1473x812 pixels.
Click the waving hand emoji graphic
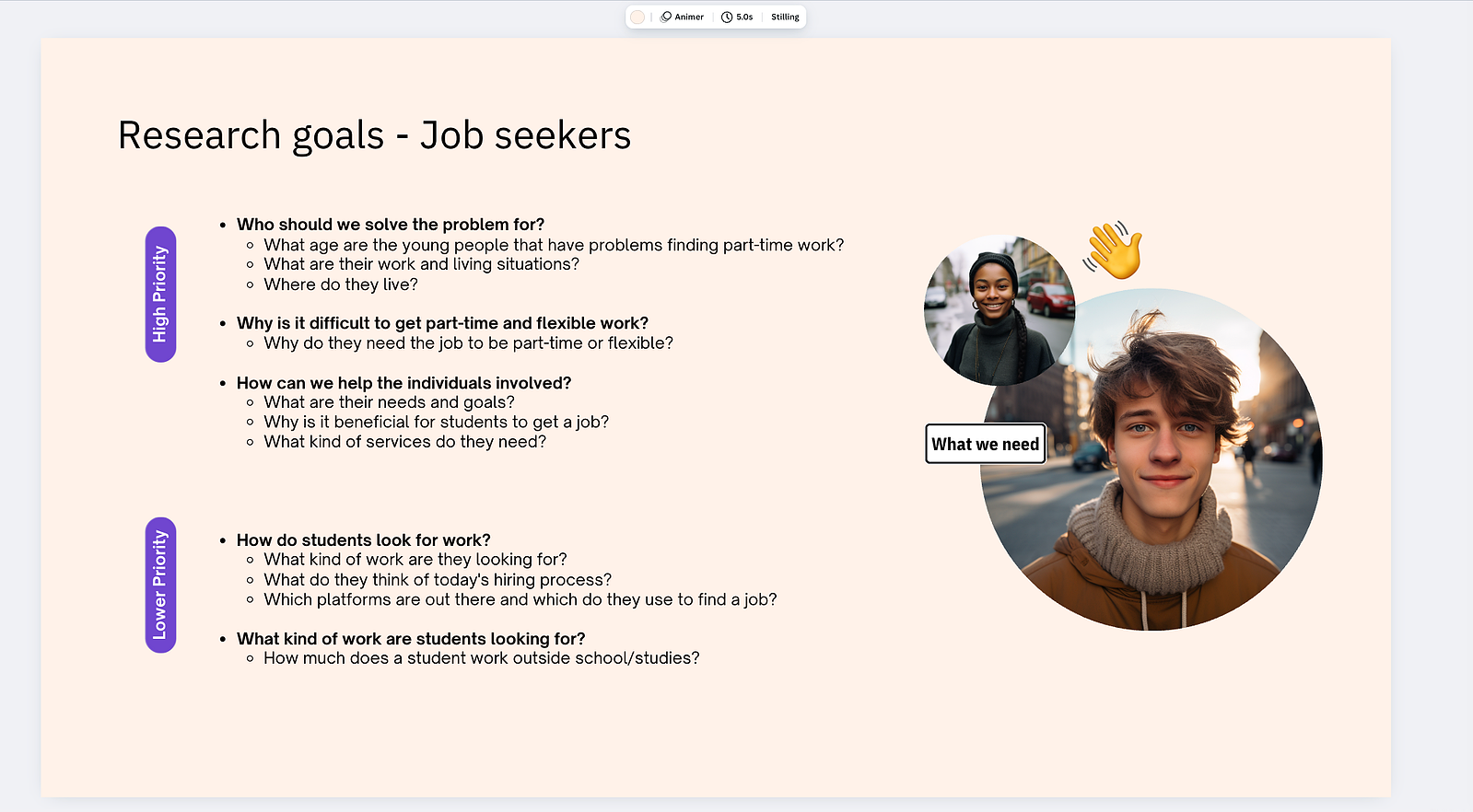[1113, 249]
